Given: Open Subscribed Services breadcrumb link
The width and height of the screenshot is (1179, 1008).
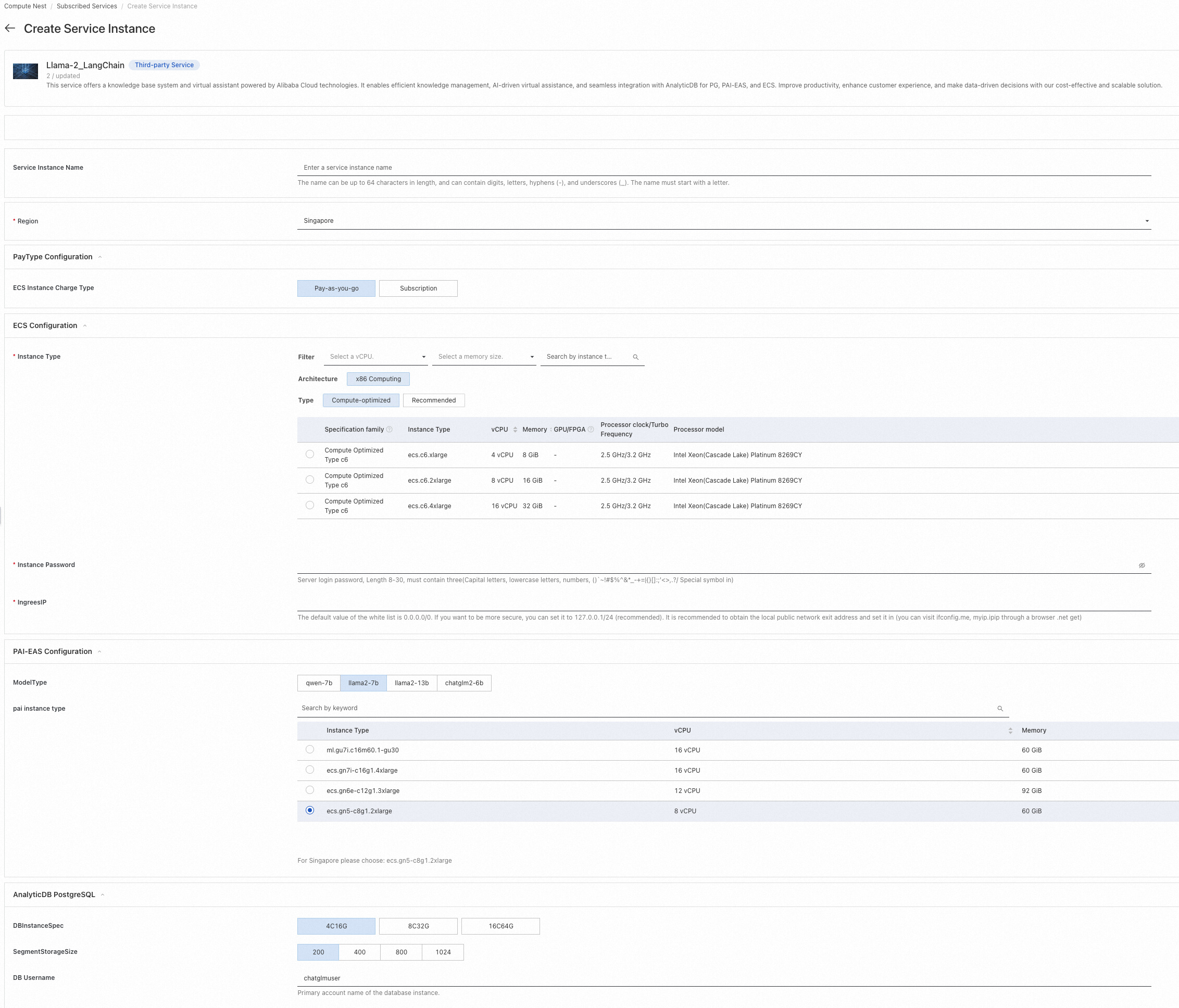Looking at the screenshot, I should tap(86, 6).
